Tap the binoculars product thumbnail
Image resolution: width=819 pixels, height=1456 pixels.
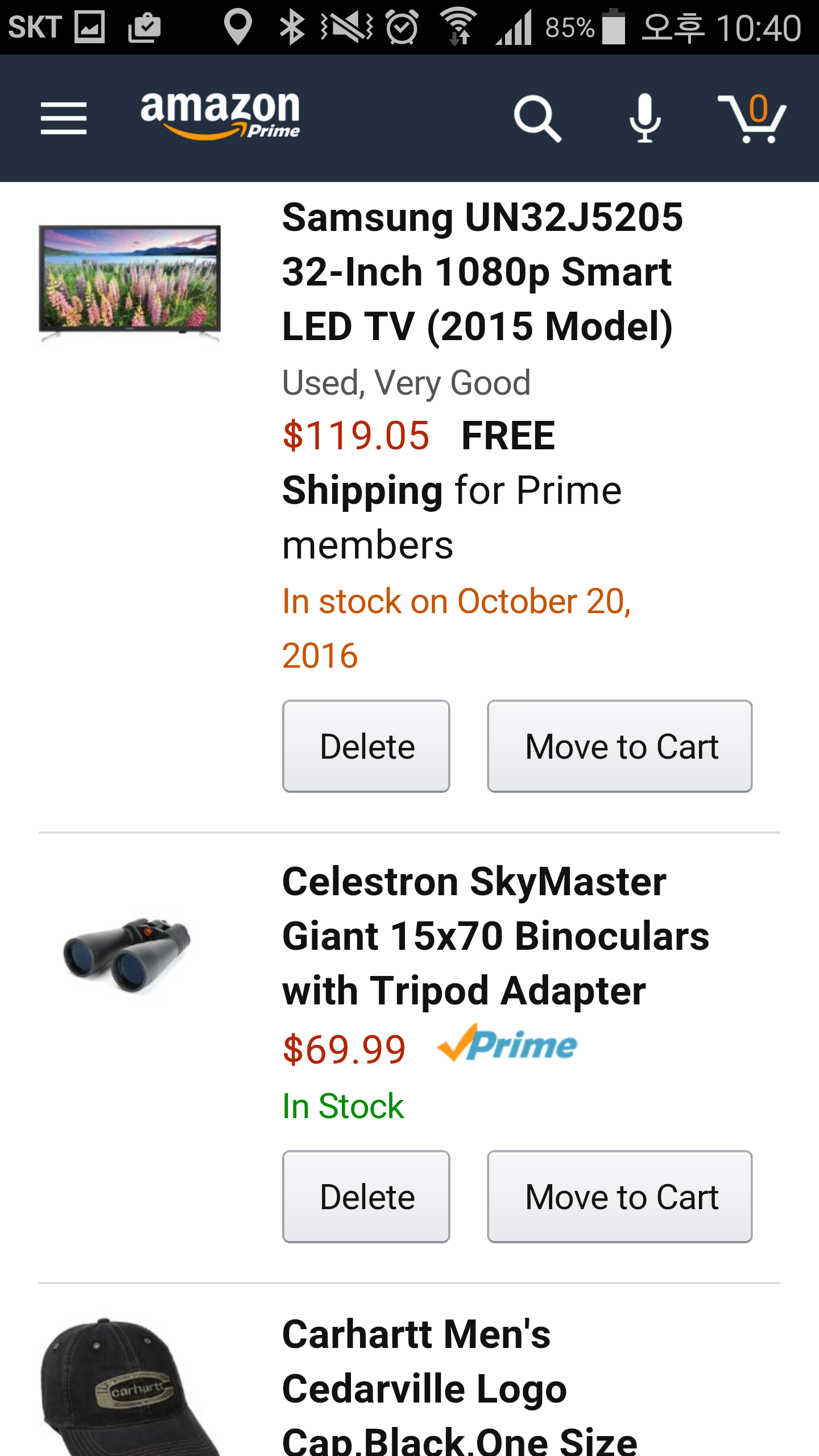pos(129,955)
